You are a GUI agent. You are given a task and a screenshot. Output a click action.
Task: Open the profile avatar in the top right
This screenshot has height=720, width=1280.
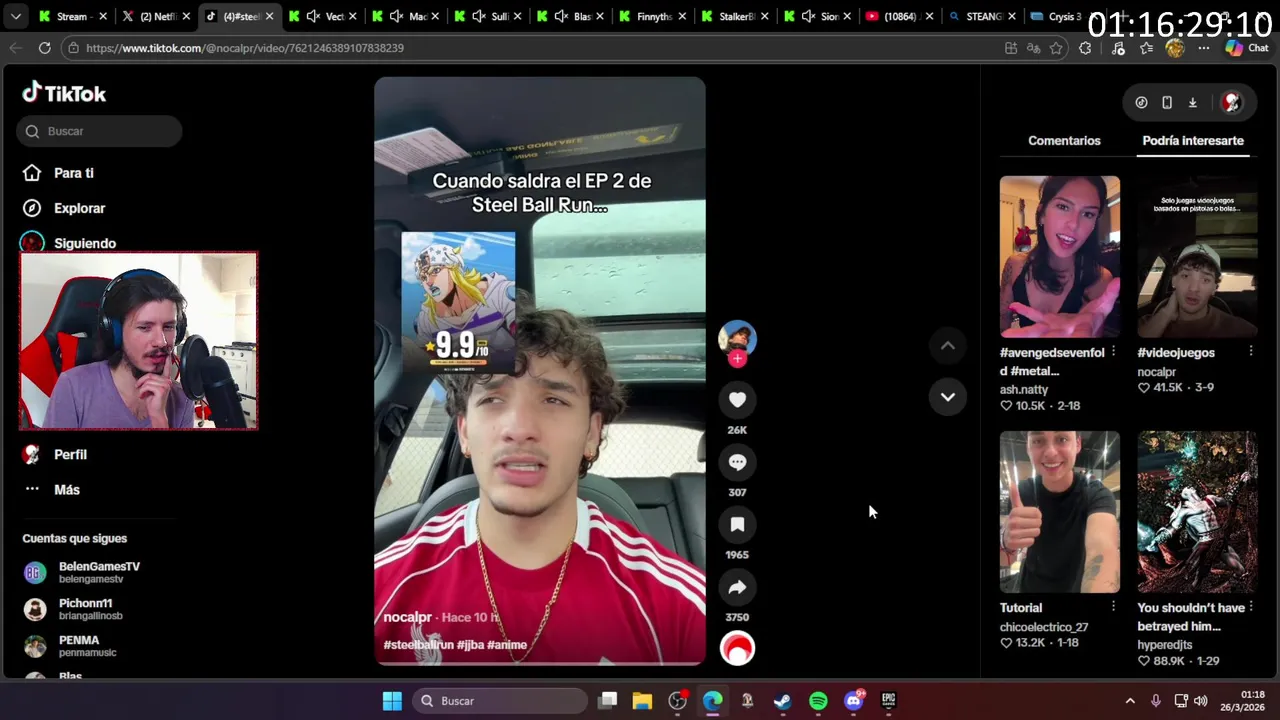pos(1232,102)
